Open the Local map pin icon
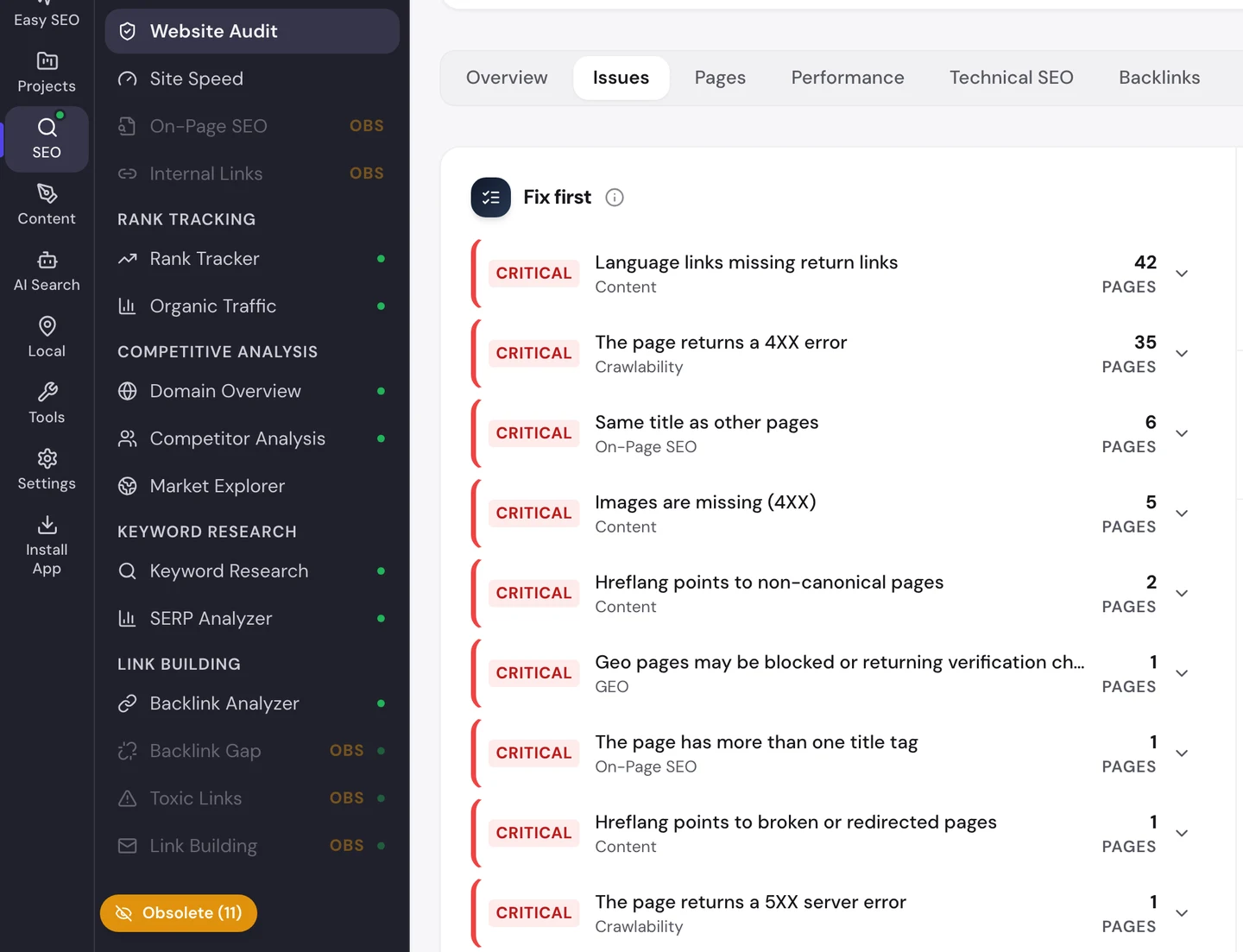 pos(47,326)
